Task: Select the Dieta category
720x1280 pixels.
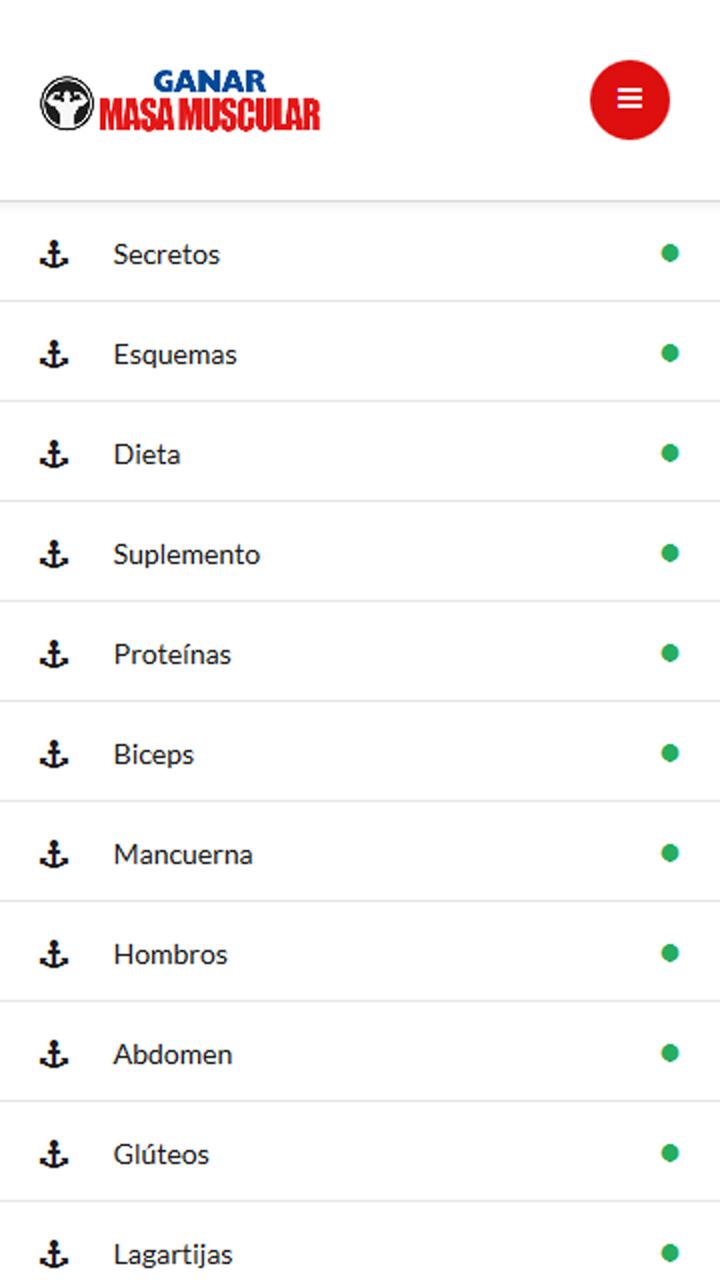Action: click(x=147, y=454)
